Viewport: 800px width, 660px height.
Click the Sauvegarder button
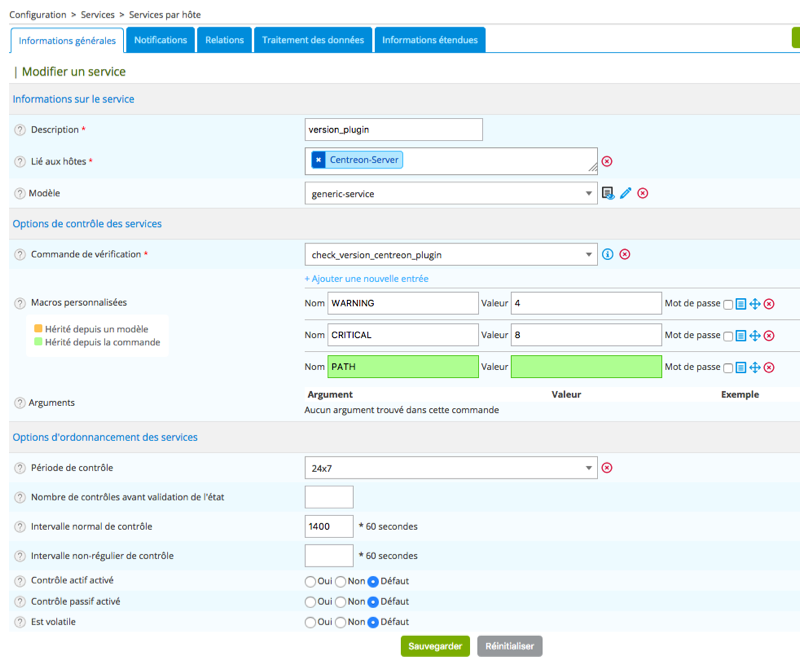435,646
